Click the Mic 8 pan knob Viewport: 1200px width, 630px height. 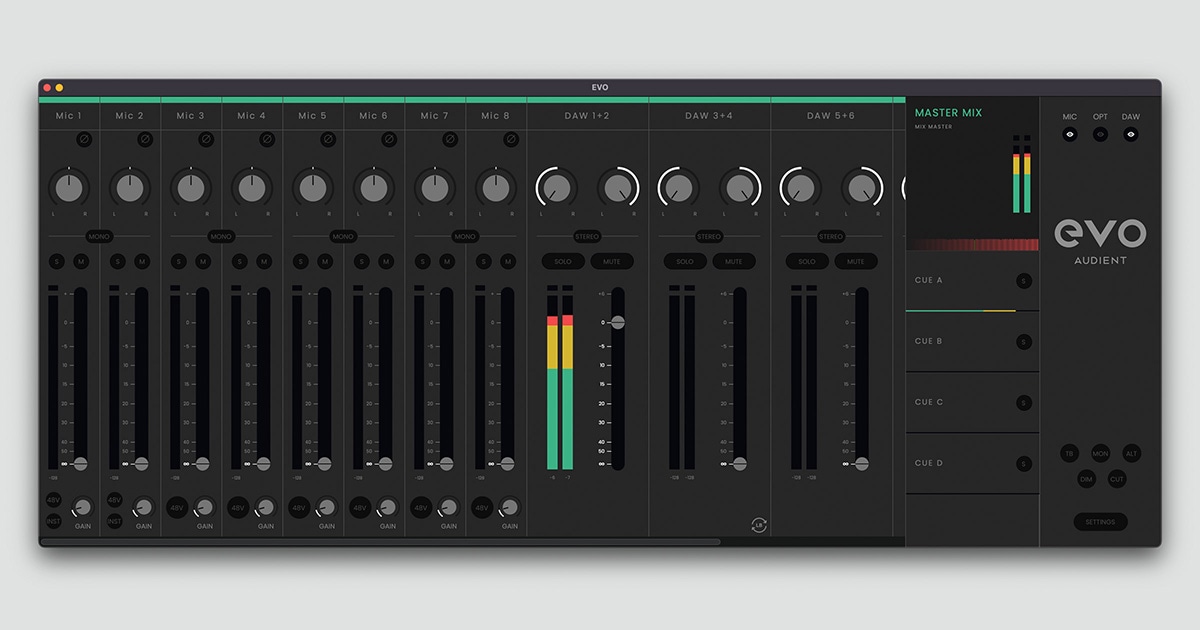coord(496,187)
